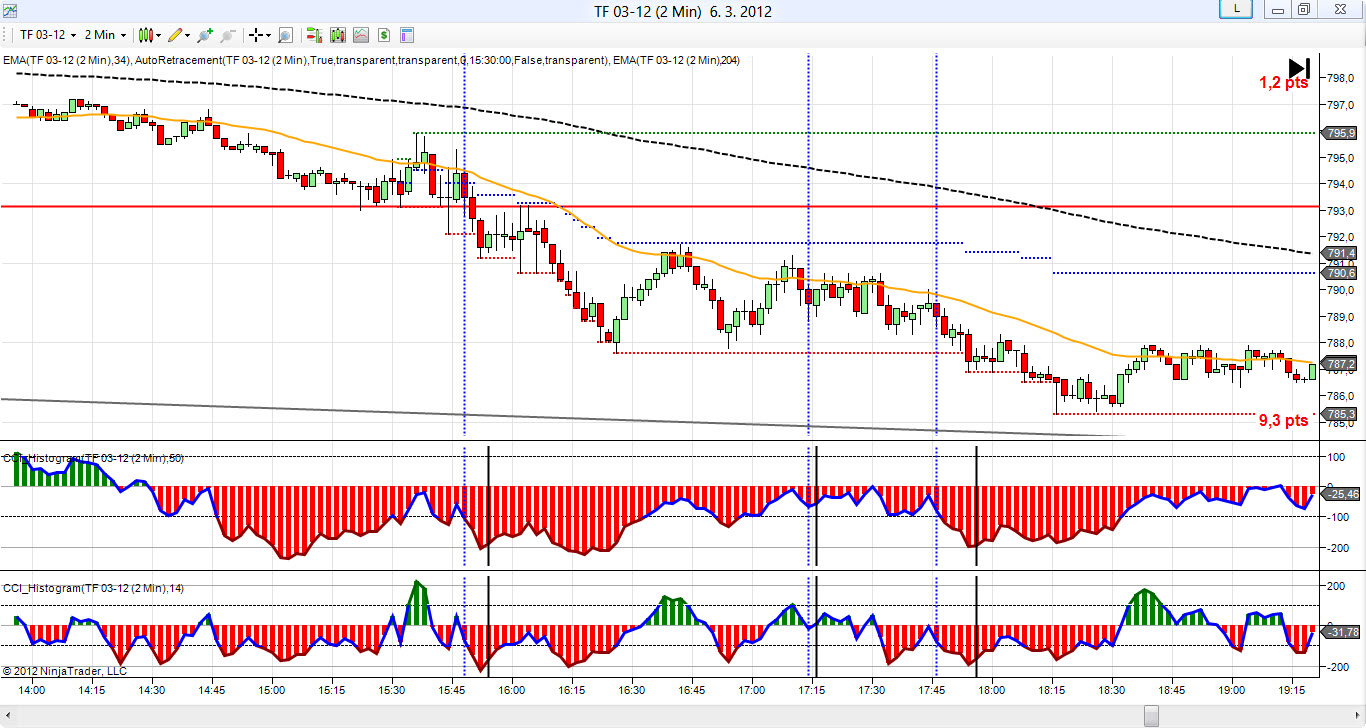Open the crosshair cursor type dropdown arrow
This screenshot has width=1366, height=728.
tap(268, 35)
